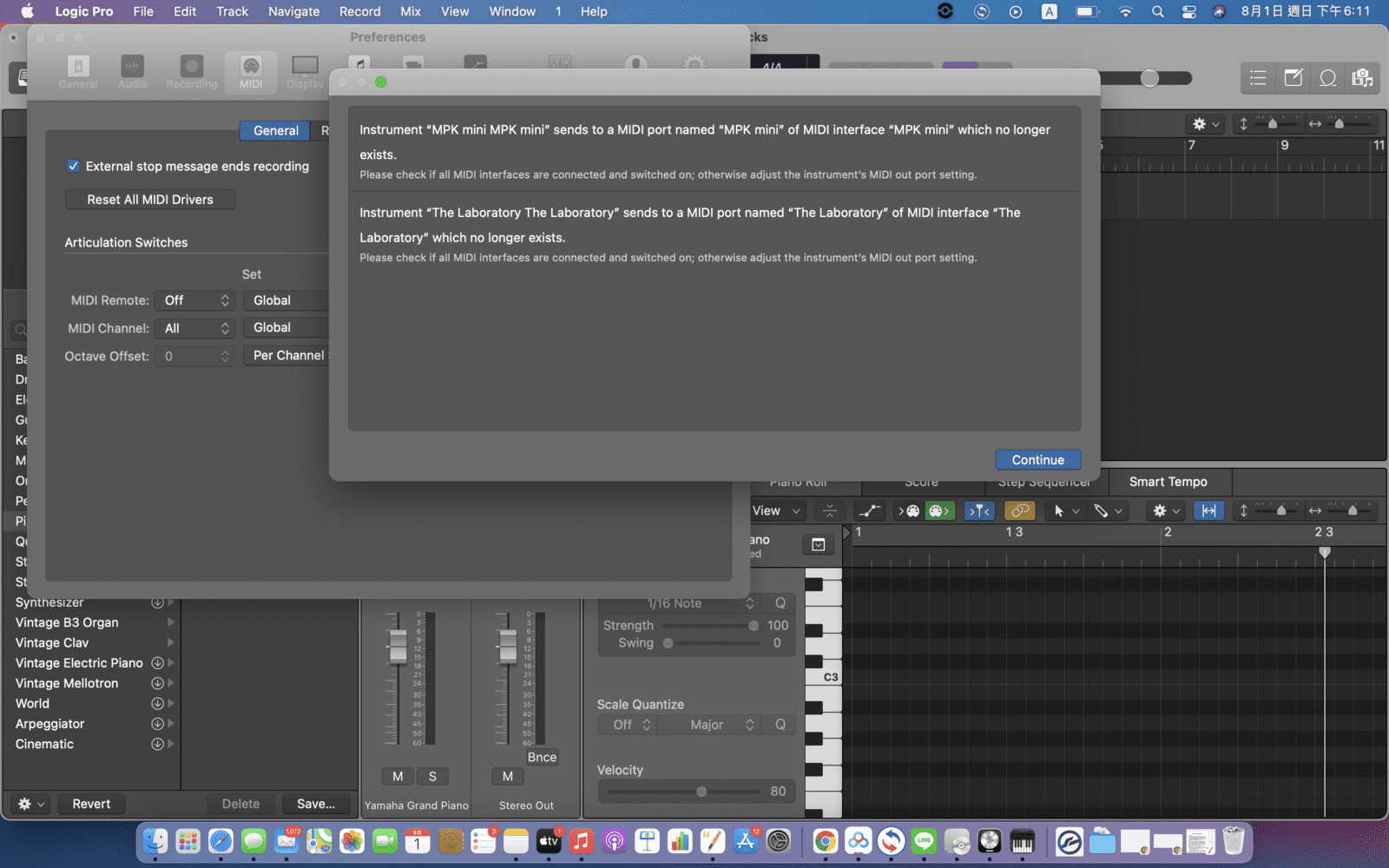
Task: Click the playhead marker in the piano roll ruler
Action: [1324, 552]
